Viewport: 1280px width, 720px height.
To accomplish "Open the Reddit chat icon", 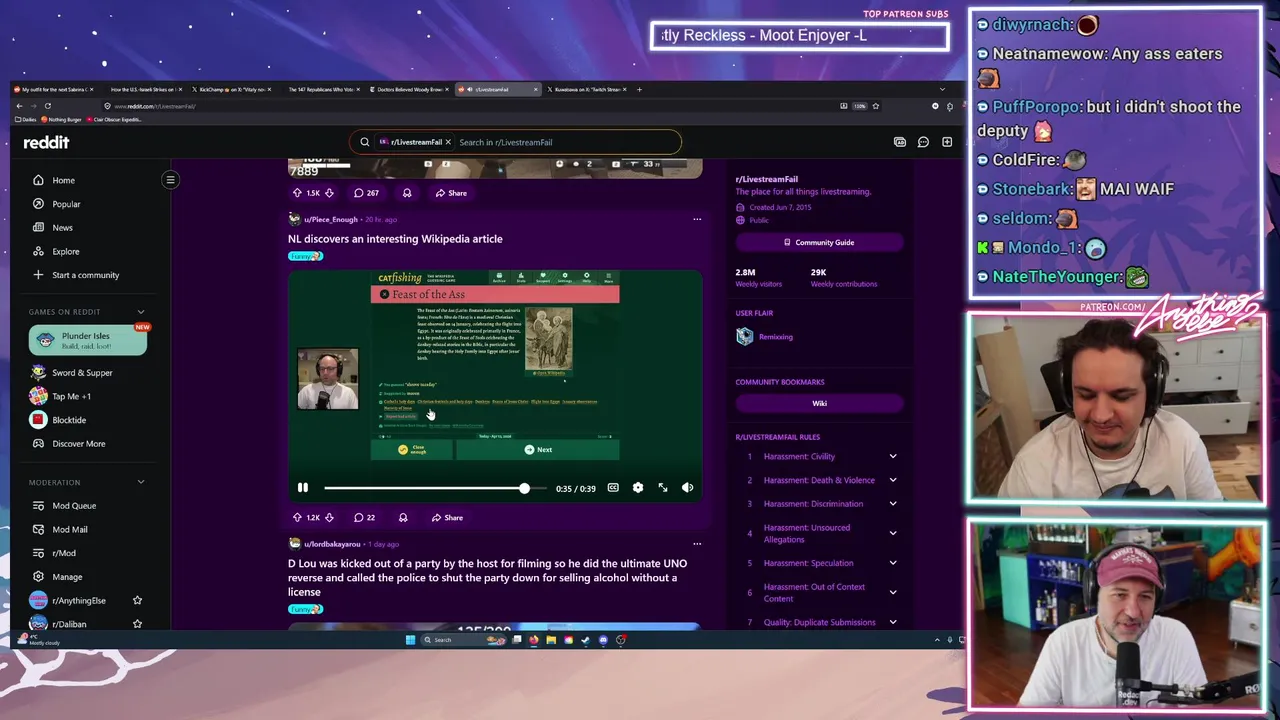I will click(923, 142).
